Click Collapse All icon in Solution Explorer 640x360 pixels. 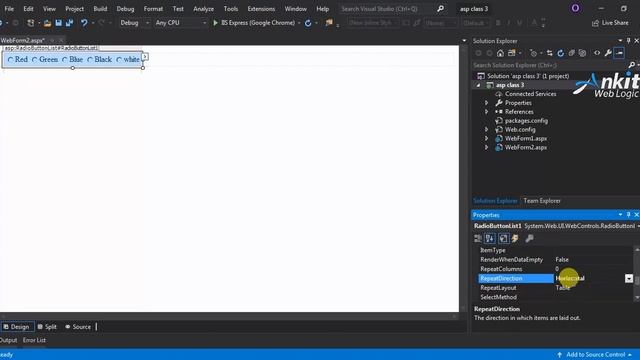(x=571, y=53)
